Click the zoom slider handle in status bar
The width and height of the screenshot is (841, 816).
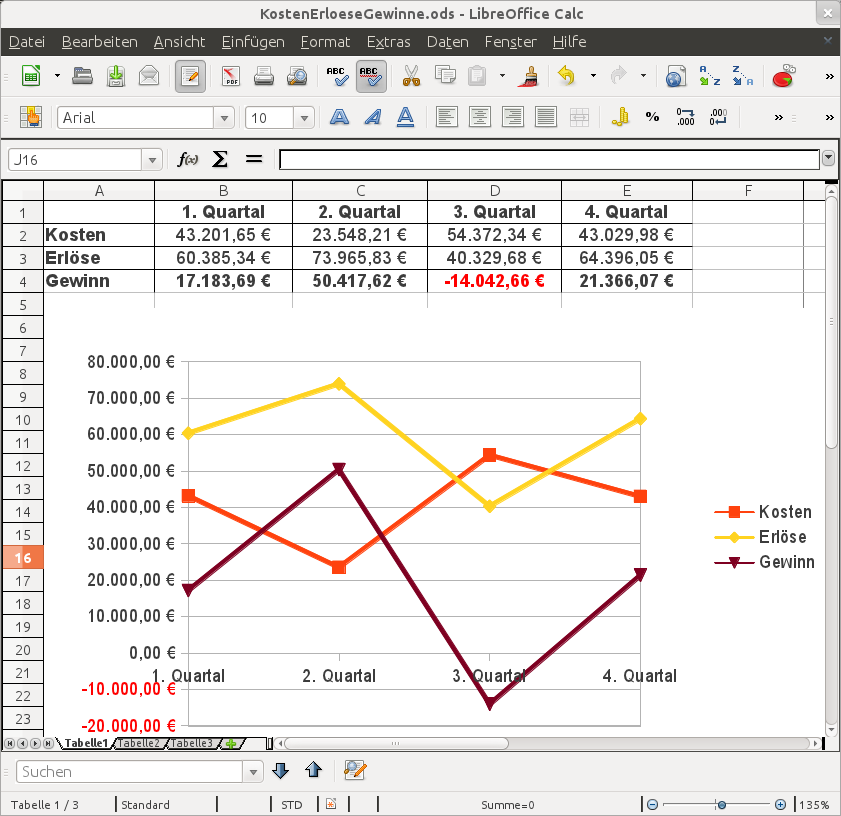coord(720,804)
